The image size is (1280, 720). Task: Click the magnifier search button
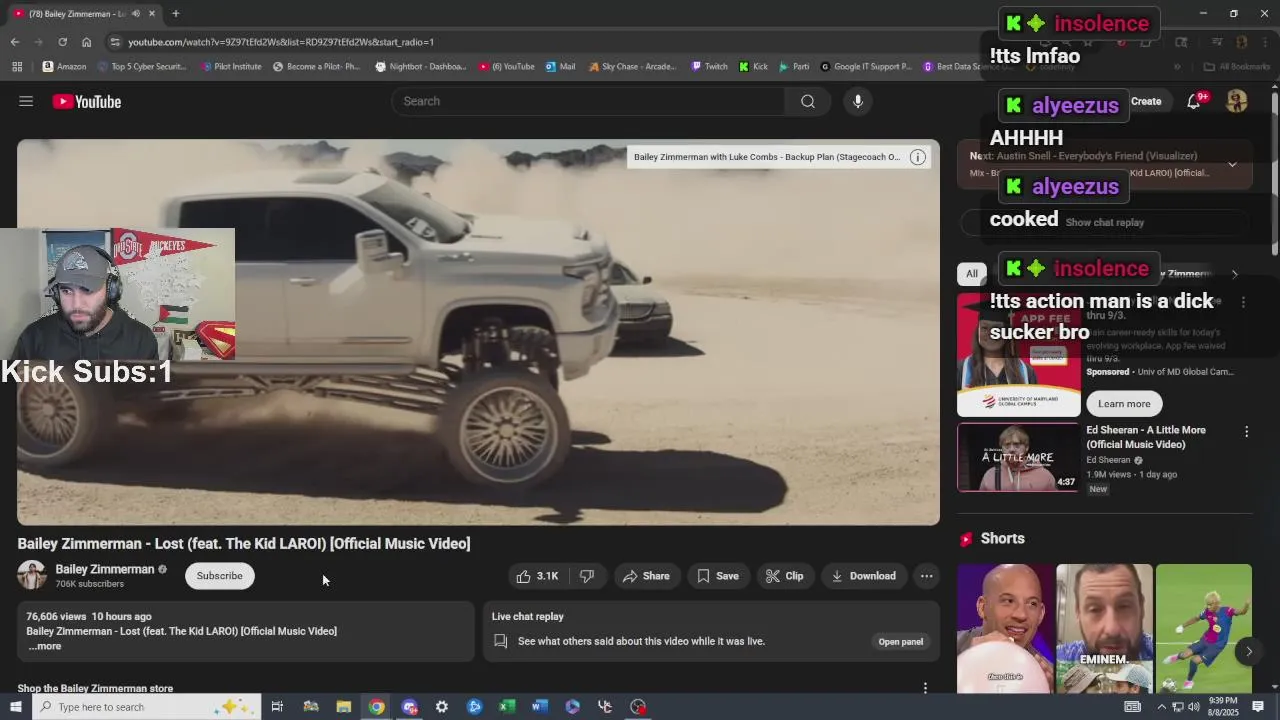808,101
